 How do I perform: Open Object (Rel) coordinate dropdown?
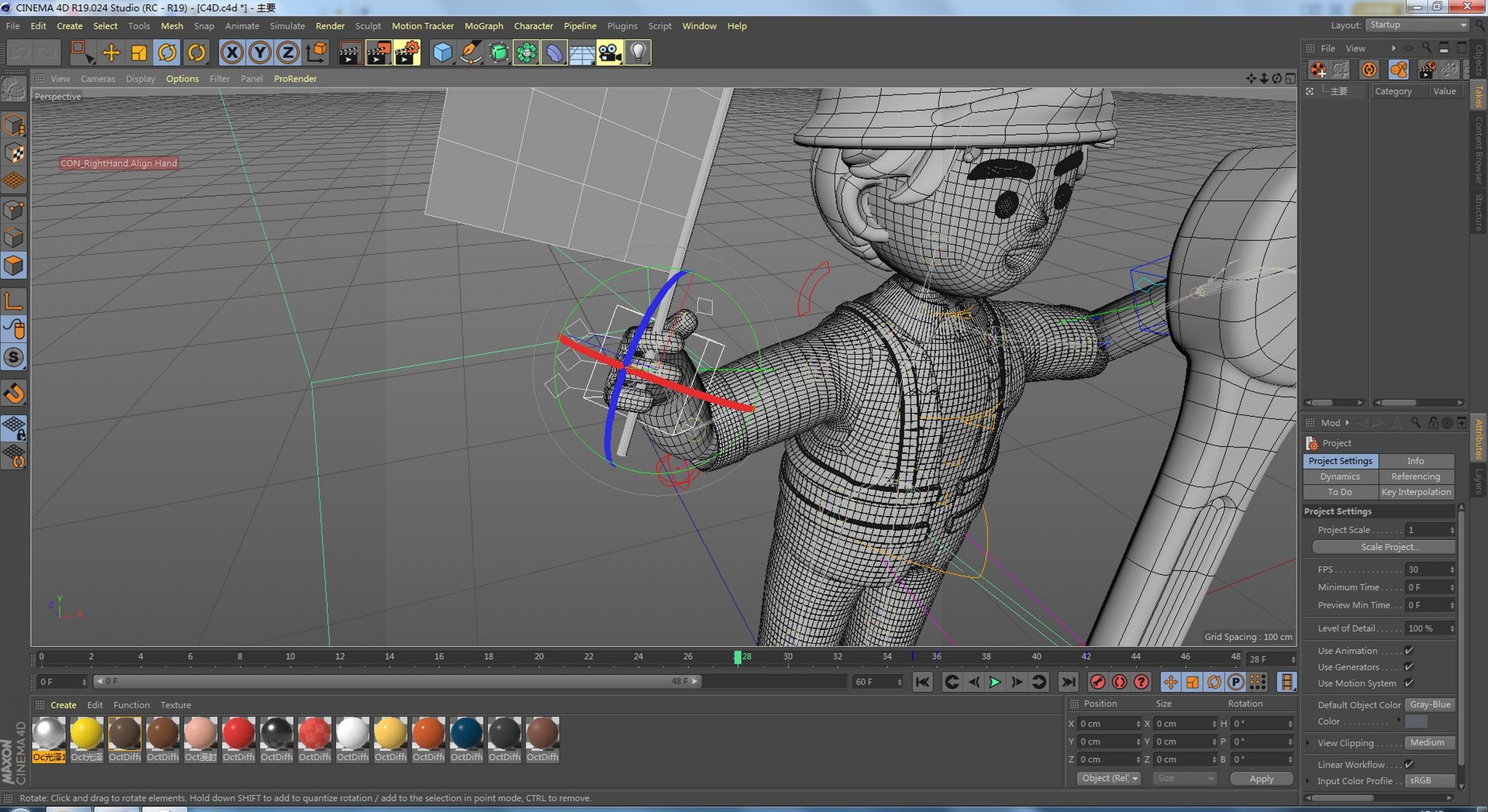coord(1109,779)
